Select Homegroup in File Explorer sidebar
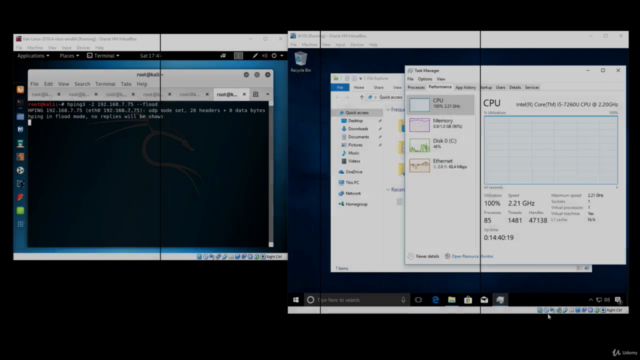Image resolution: width=640 pixels, height=360 pixels. (x=356, y=204)
